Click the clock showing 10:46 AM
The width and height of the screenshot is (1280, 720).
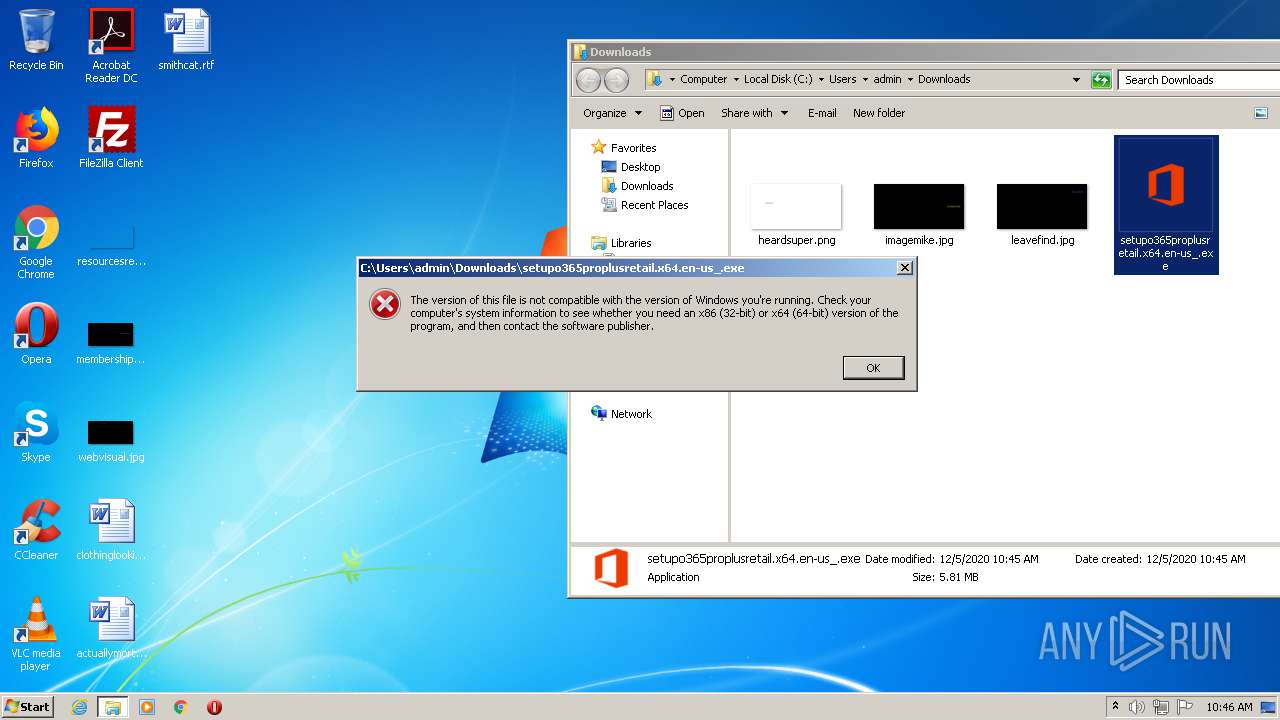point(1229,707)
